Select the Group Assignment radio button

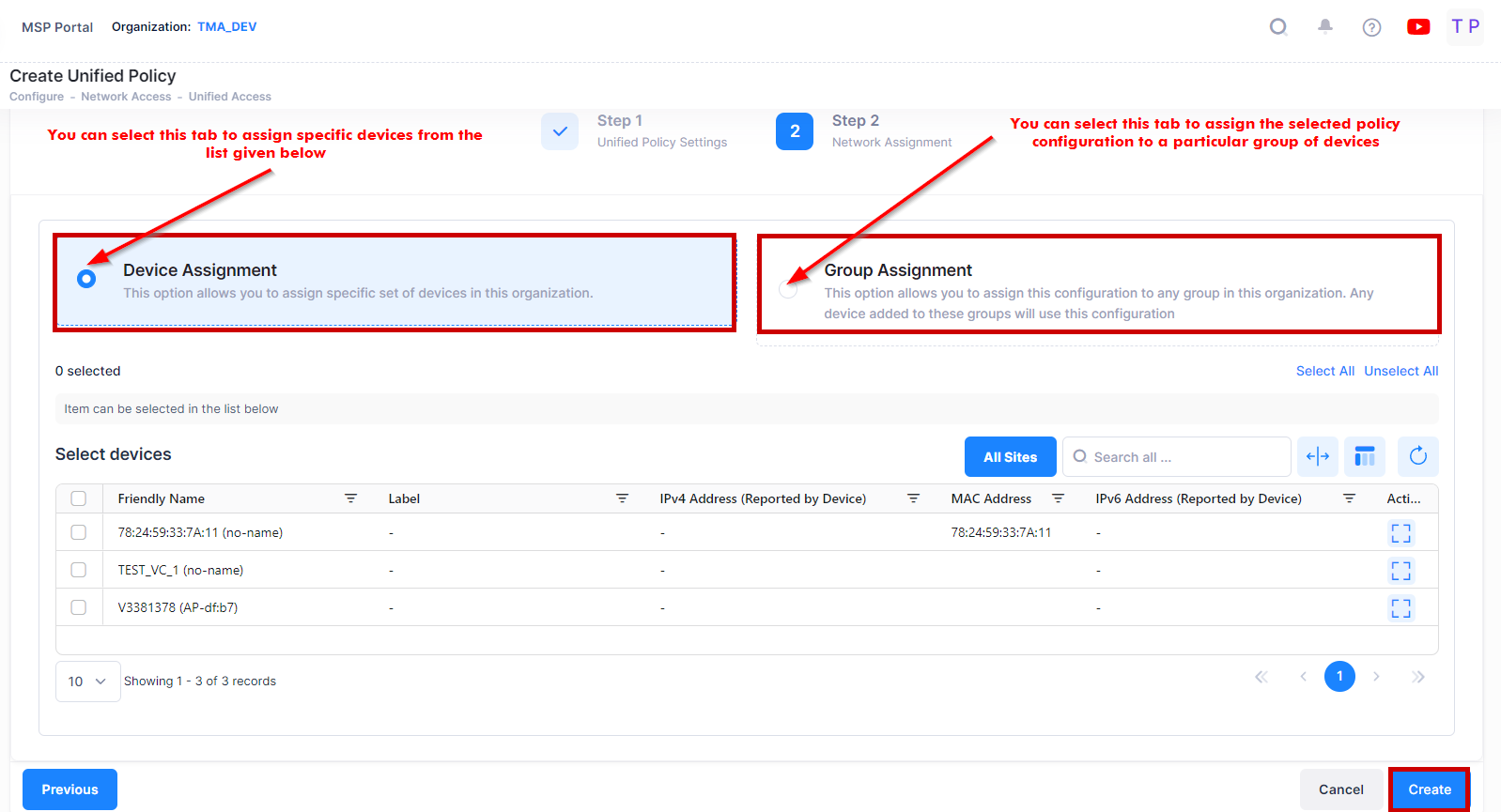(788, 289)
